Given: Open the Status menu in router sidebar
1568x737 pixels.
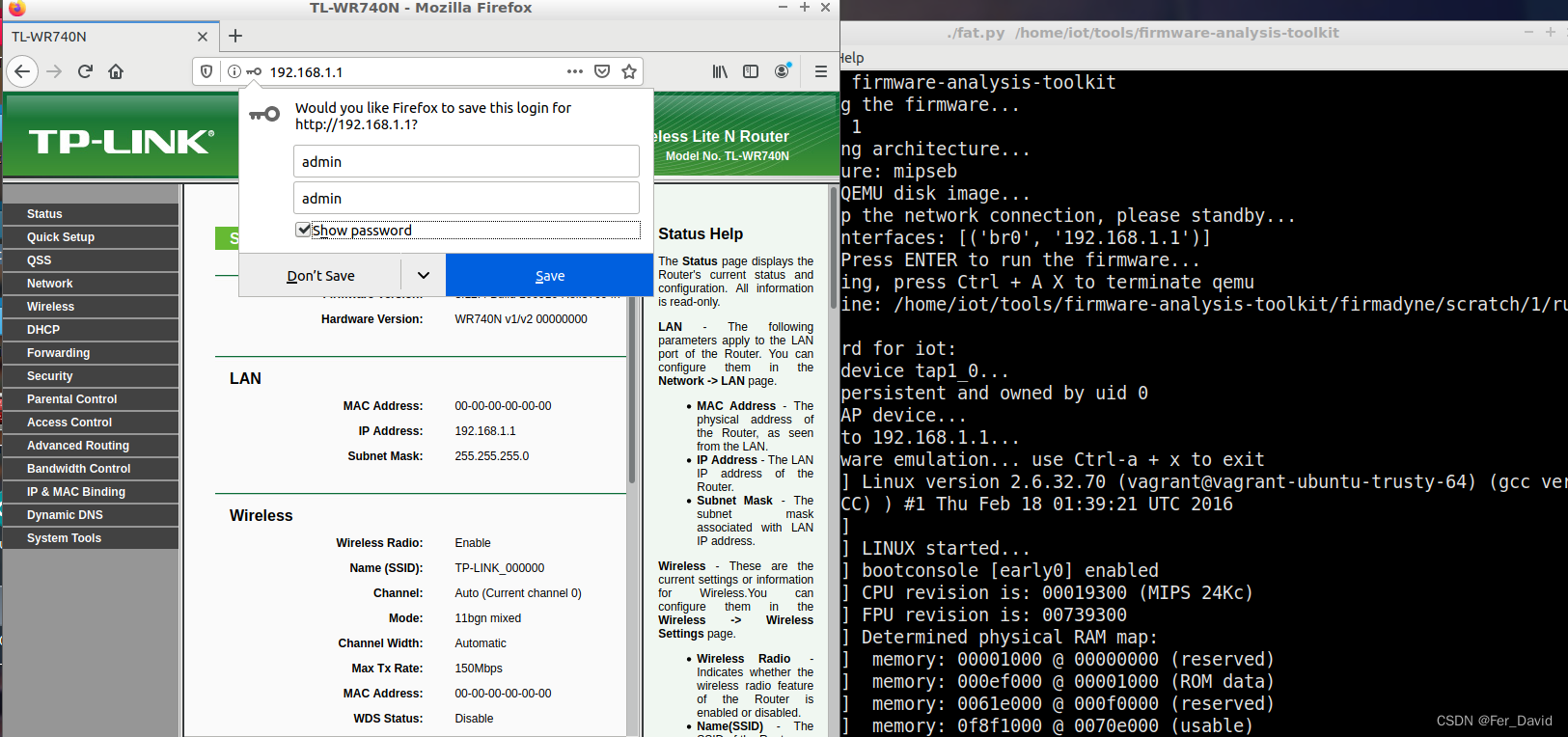Looking at the screenshot, I should pyautogui.click(x=90, y=214).
